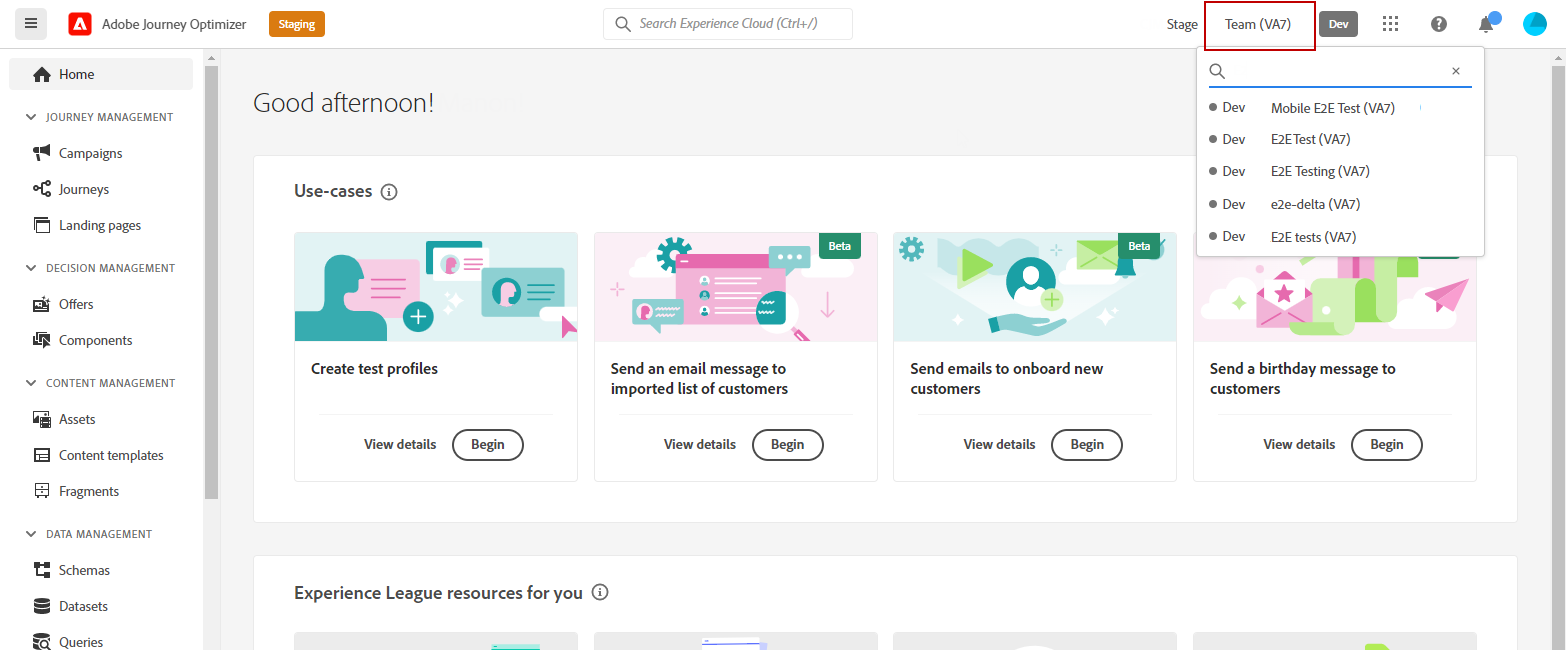View details for Create test profiles
1566x650 pixels.
click(400, 444)
